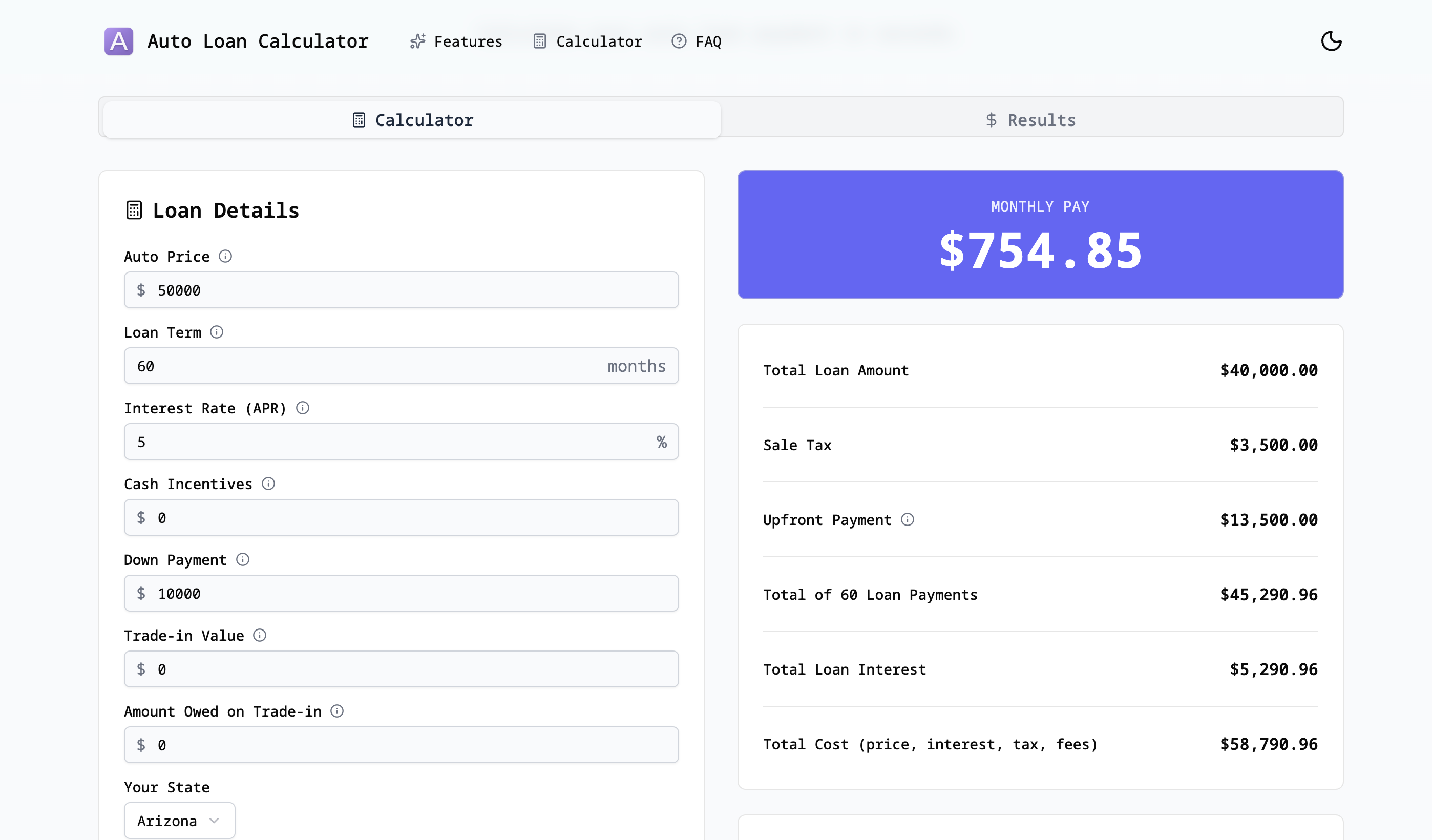The width and height of the screenshot is (1432, 840).
Task: Open the Your State dropdown showing Arizona
Action: (179, 820)
